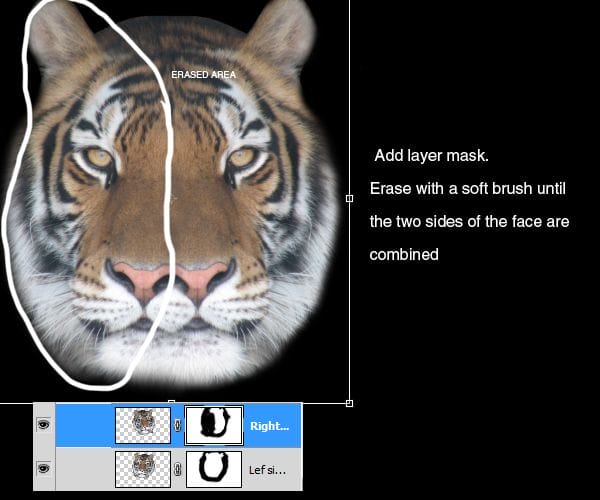Select the 'Lef si...' layer name
Screen dimensions: 600x500
pyautogui.click(x=268, y=467)
